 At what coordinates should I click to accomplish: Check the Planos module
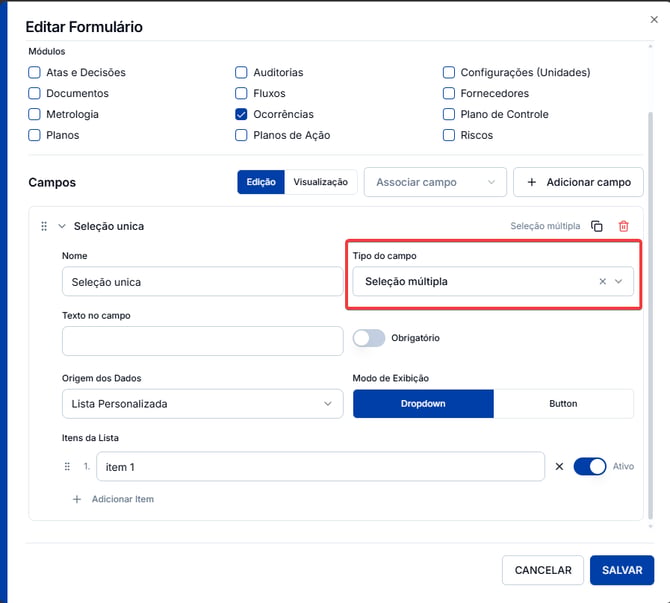[x=34, y=135]
